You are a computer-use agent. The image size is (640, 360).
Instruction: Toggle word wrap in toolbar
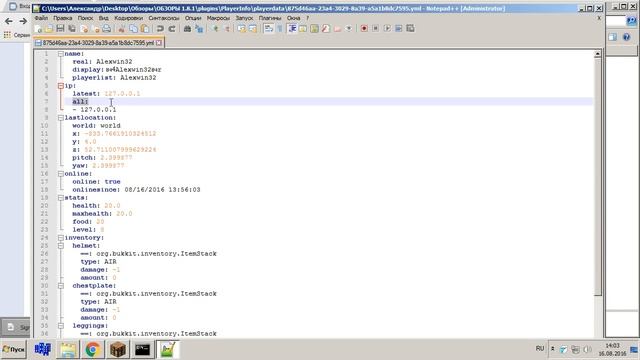pos(269,29)
